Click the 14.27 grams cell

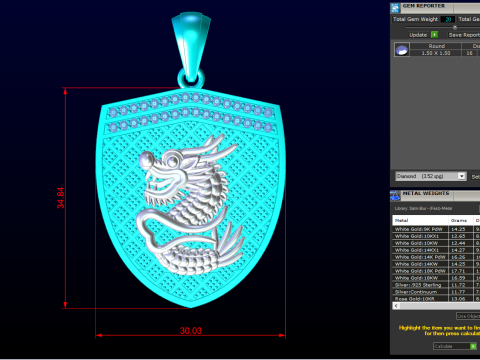point(461,250)
